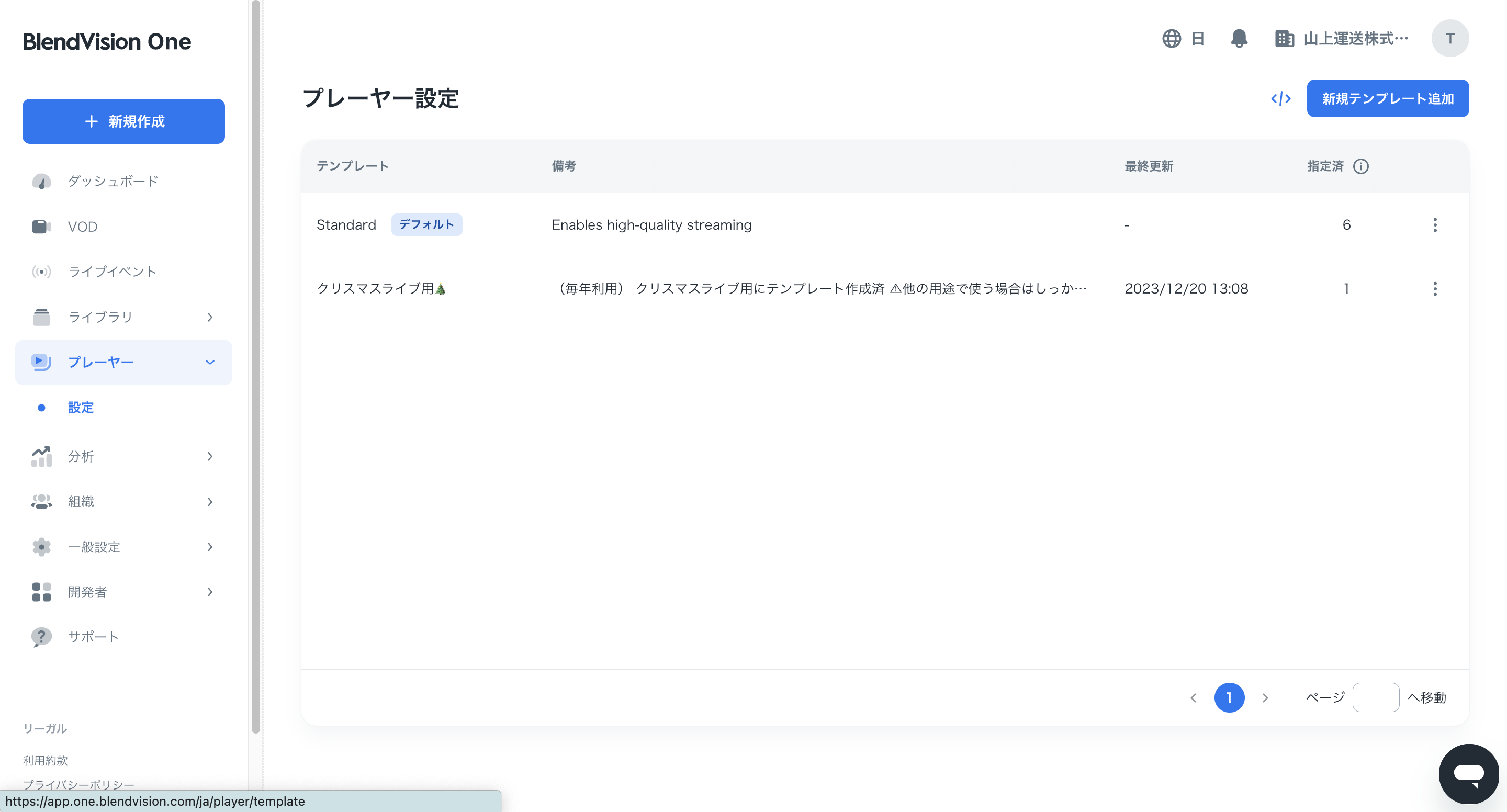This screenshot has width=1507, height=812.
Task: Expand the 組織 menu chevron
Action: 210,501
